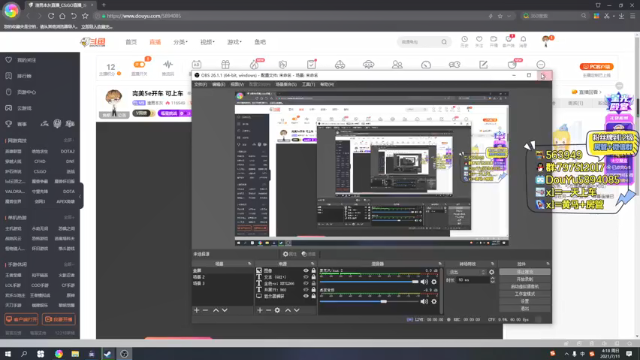The width and height of the screenshot is (640, 360).
Task: Toggle visibility of first image source
Action: click(x=306, y=271)
